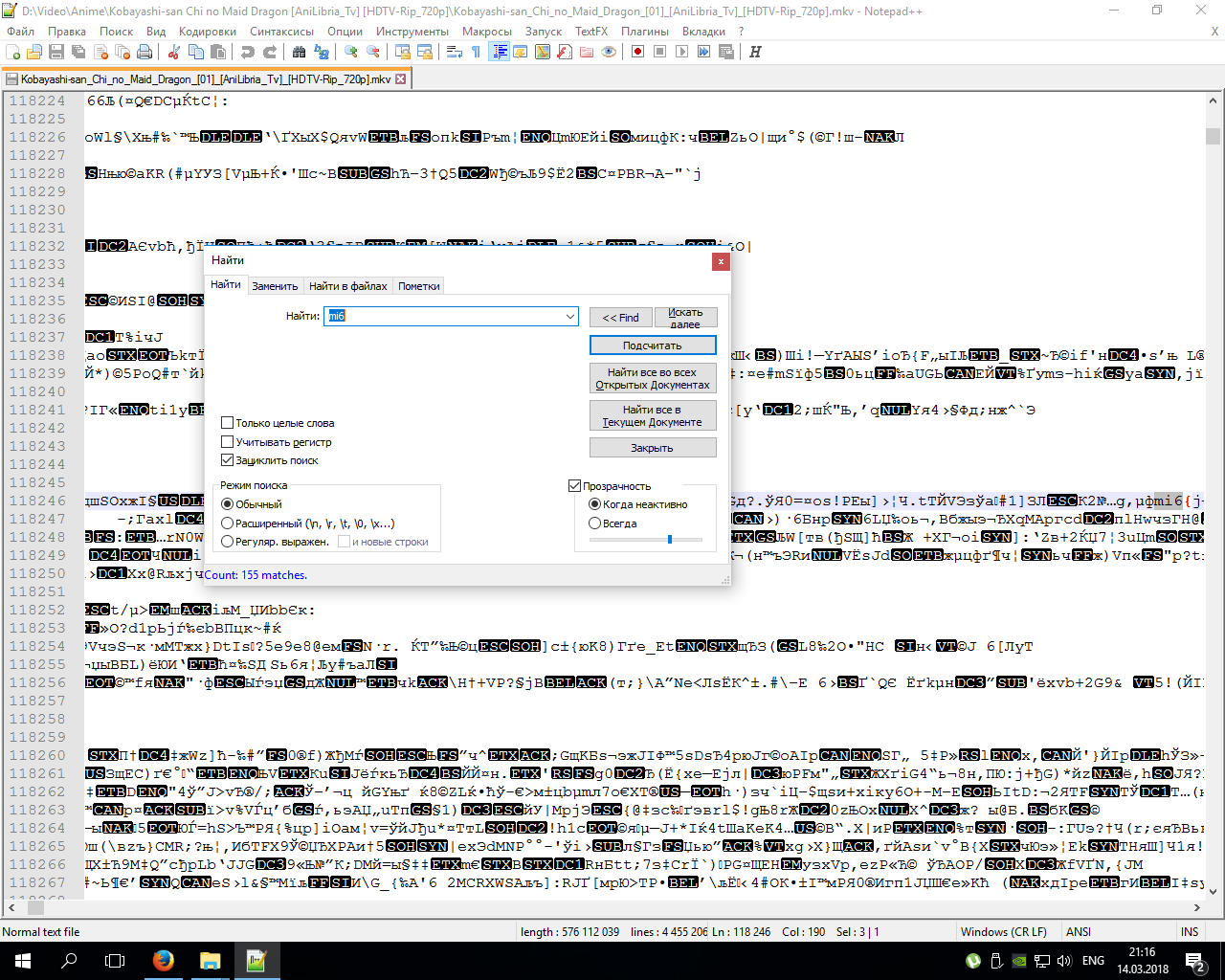This screenshot has height=980, width=1225.
Task: Select 'Расширенный' search mode radio
Action: (x=307, y=523)
